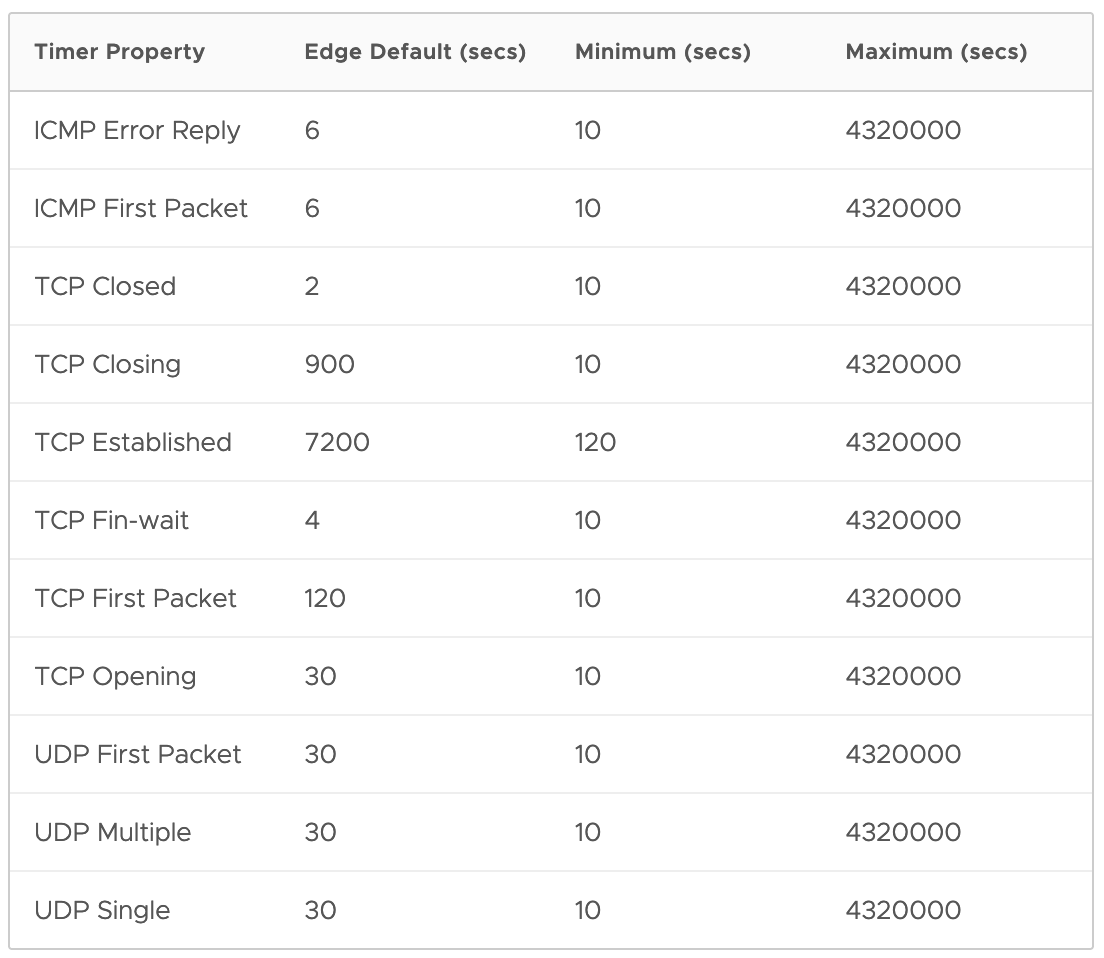The width and height of the screenshot is (1104, 958).
Task: Select the UDP First Packet row label
Action: coord(138,755)
